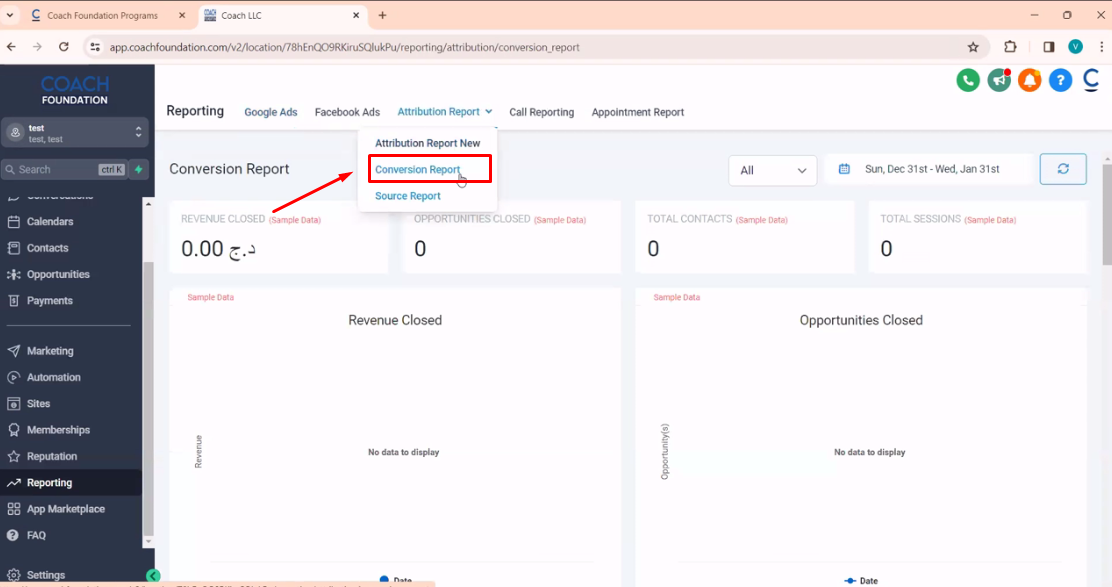This screenshot has width=1112, height=587.
Task: Click the FAQ question icon
Action: click(x=13, y=535)
